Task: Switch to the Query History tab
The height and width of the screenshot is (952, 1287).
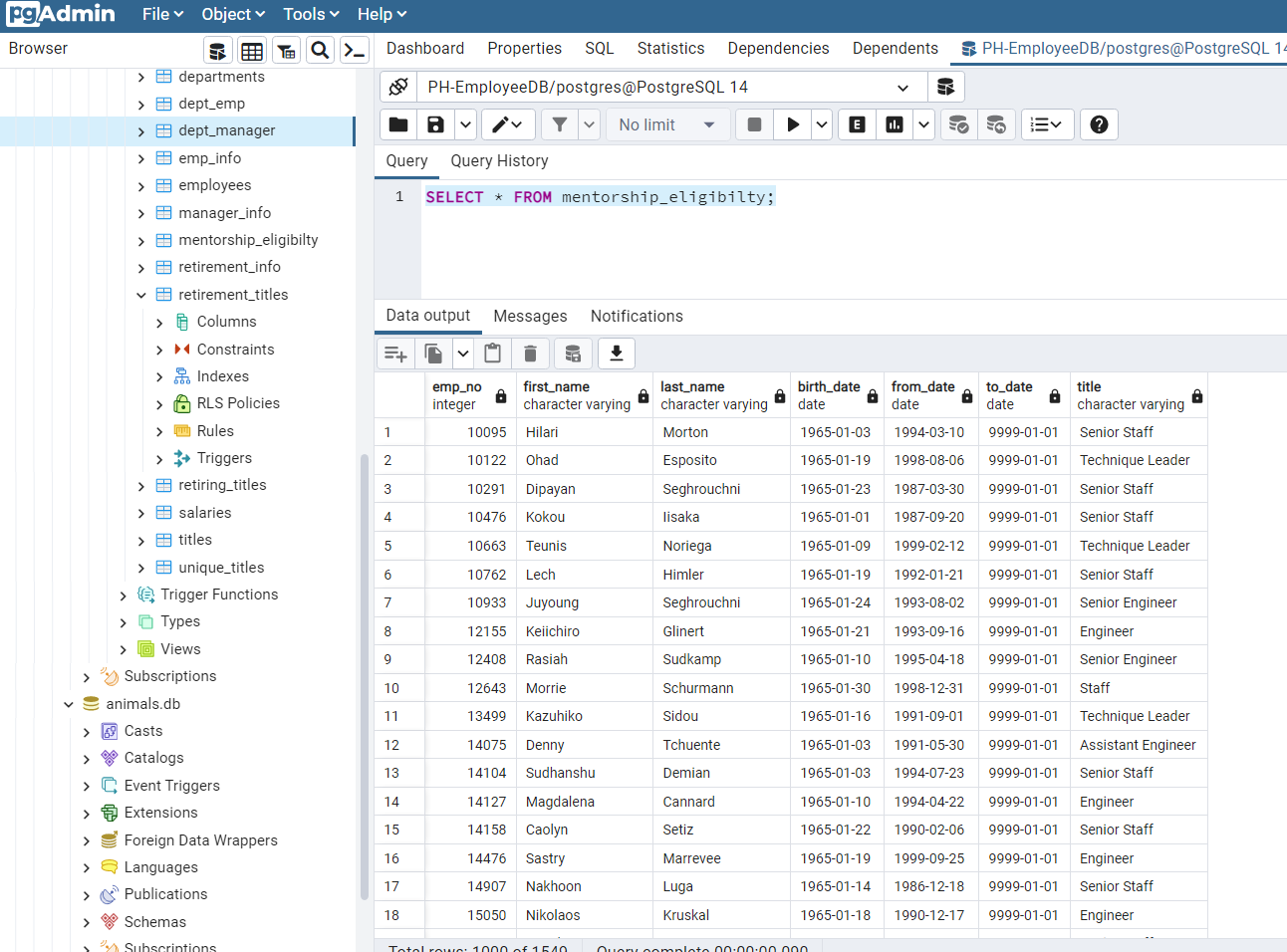Action: (499, 161)
